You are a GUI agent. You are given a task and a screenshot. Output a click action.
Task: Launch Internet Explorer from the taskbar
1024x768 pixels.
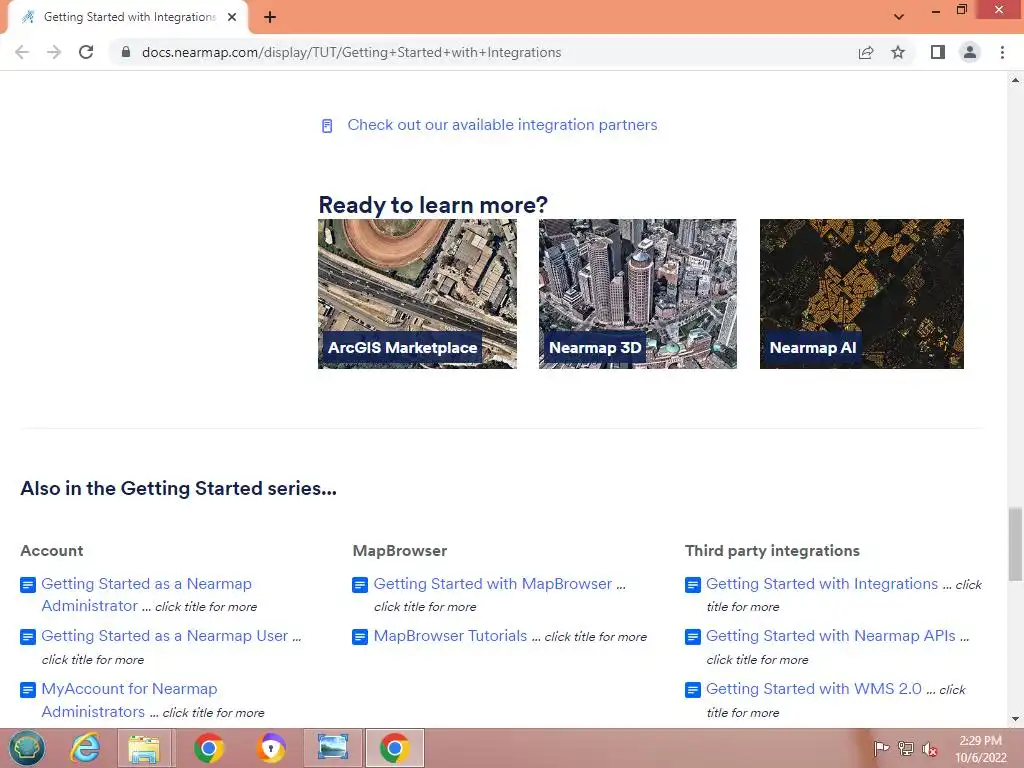click(x=85, y=748)
